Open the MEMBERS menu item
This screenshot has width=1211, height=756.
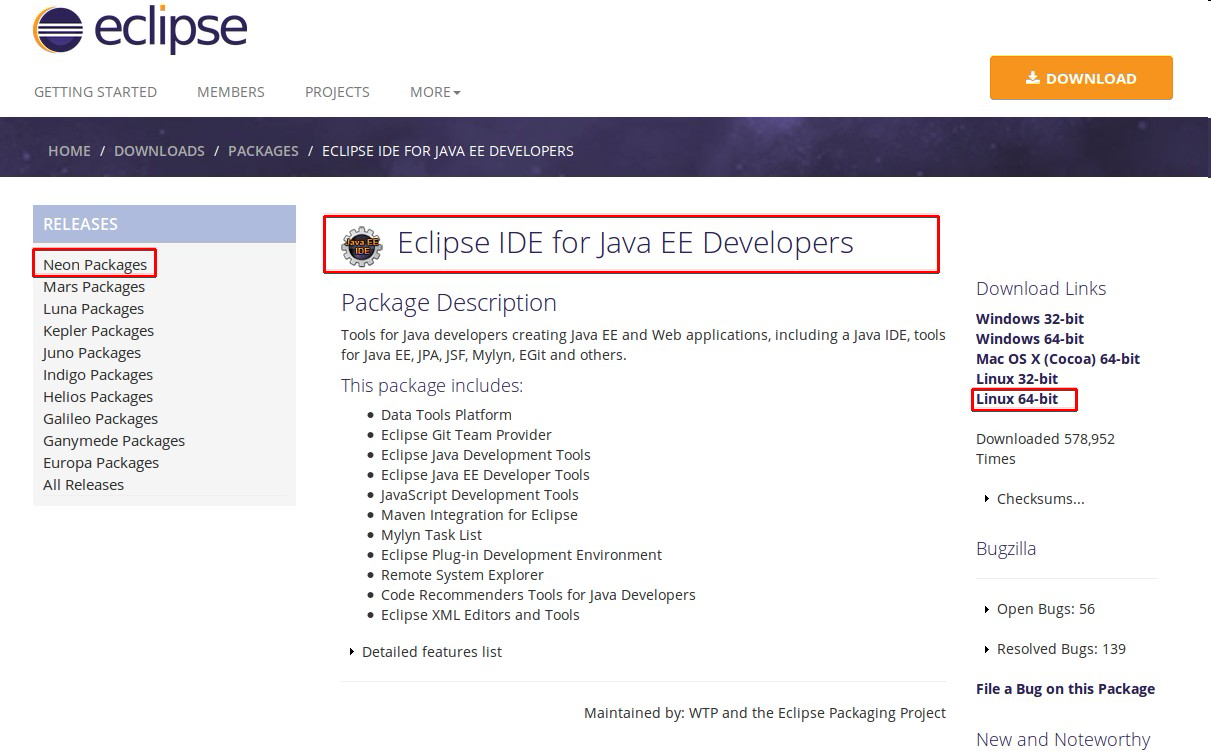point(231,92)
